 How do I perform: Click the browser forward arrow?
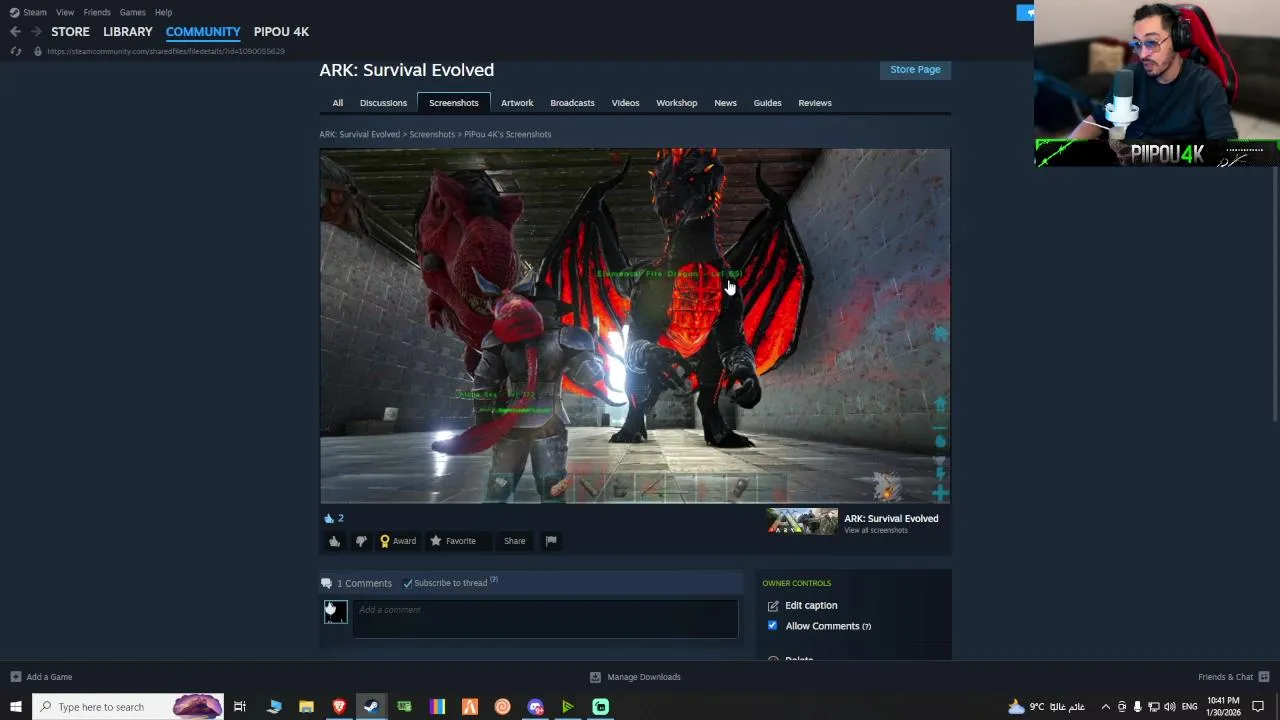point(36,32)
